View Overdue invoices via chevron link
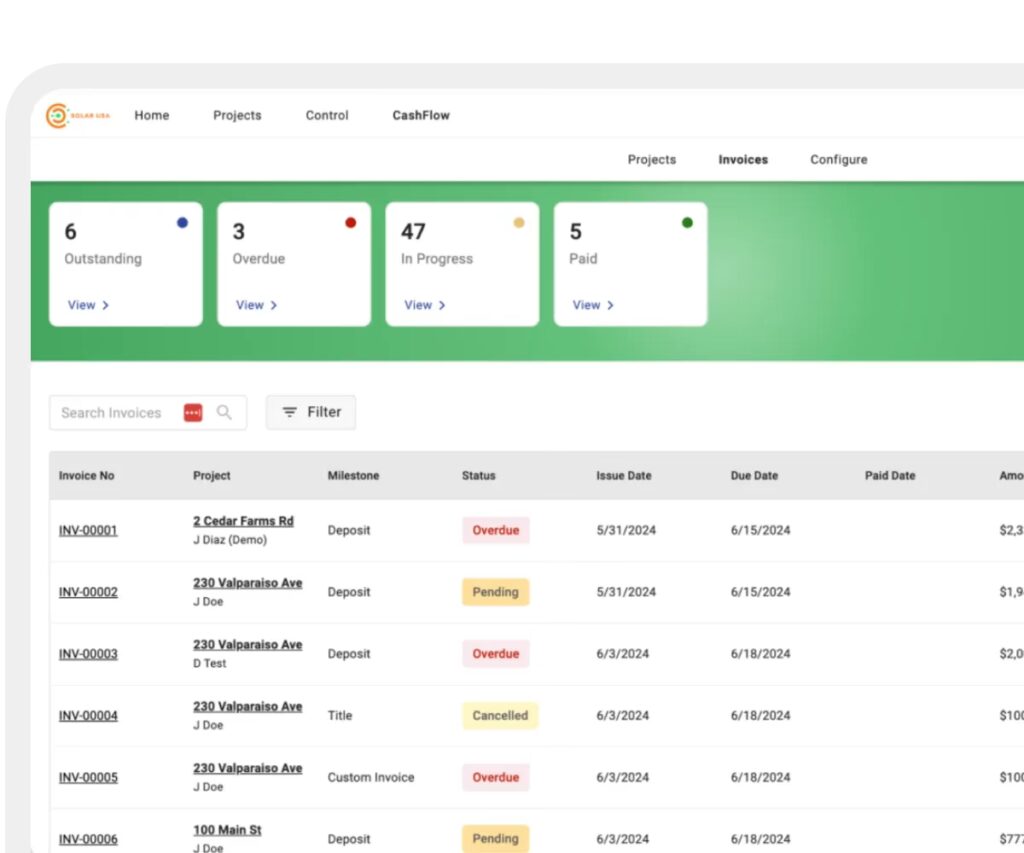 pyautogui.click(x=256, y=305)
